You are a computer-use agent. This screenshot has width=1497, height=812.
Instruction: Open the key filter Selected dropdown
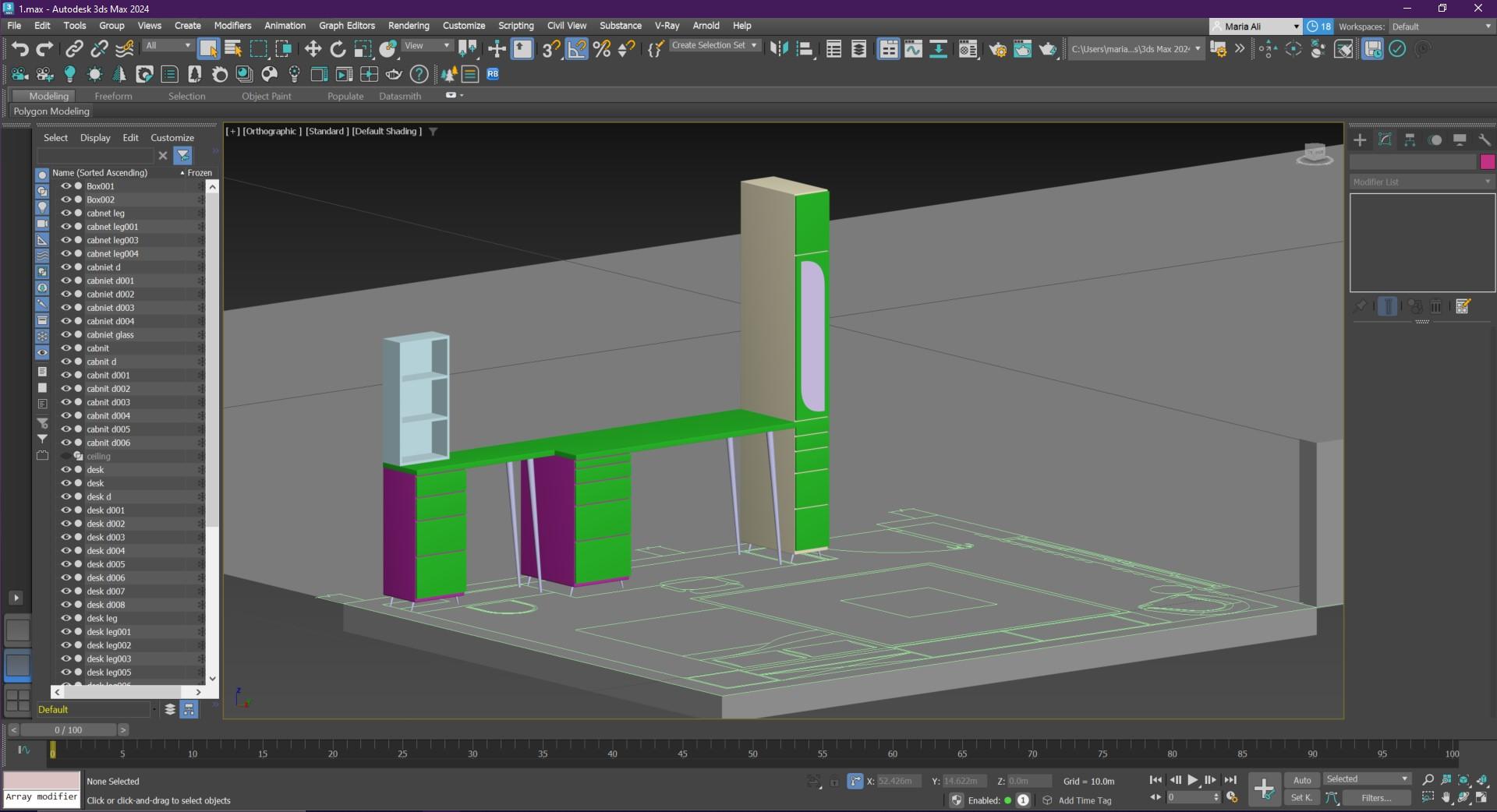pyautogui.click(x=1368, y=779)
